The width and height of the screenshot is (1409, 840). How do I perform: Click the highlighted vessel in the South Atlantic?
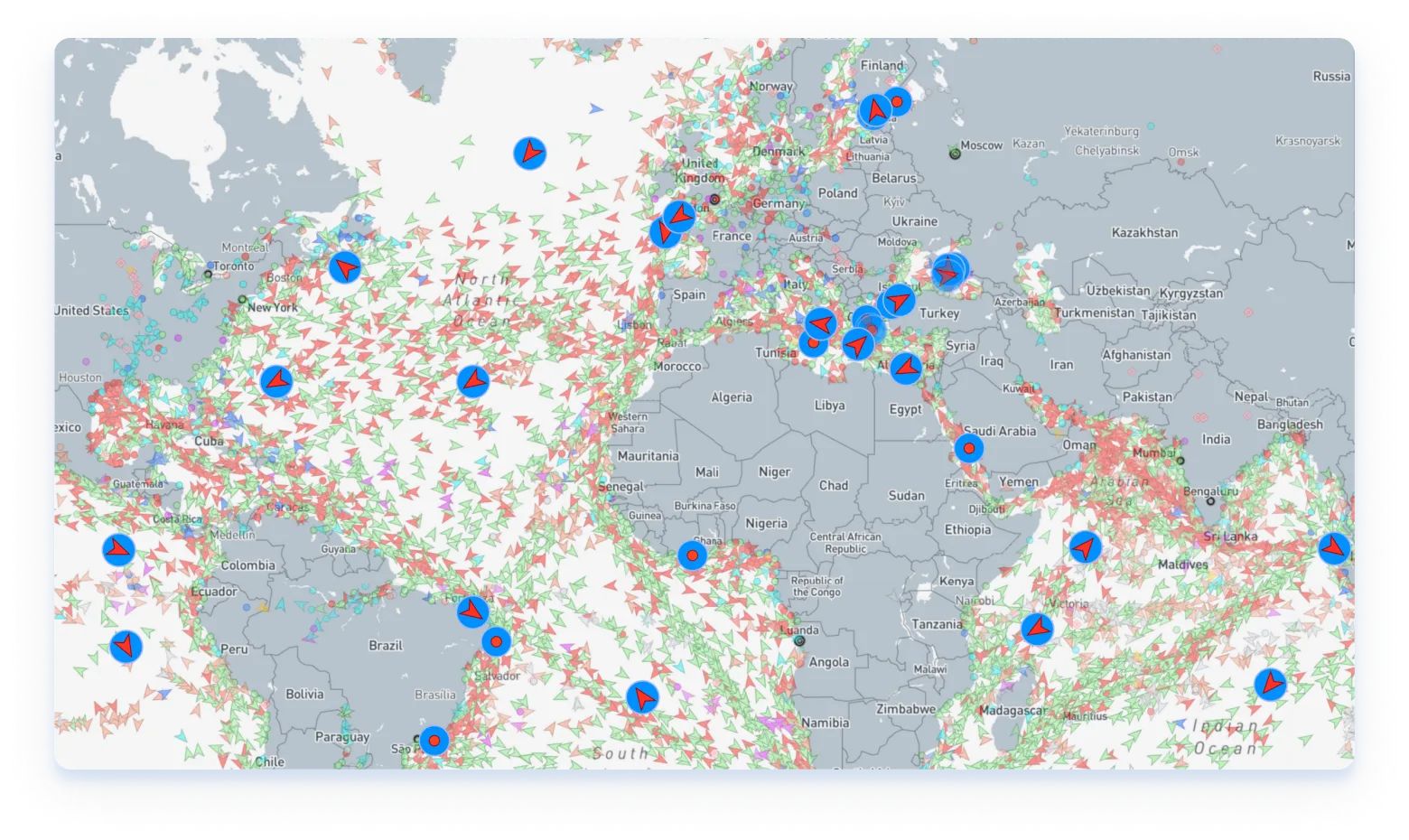coord(642,697)
